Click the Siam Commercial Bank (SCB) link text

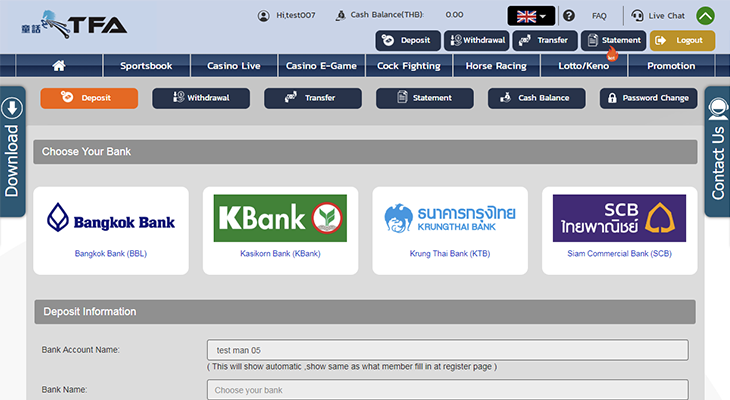click(x=619, y=254)
